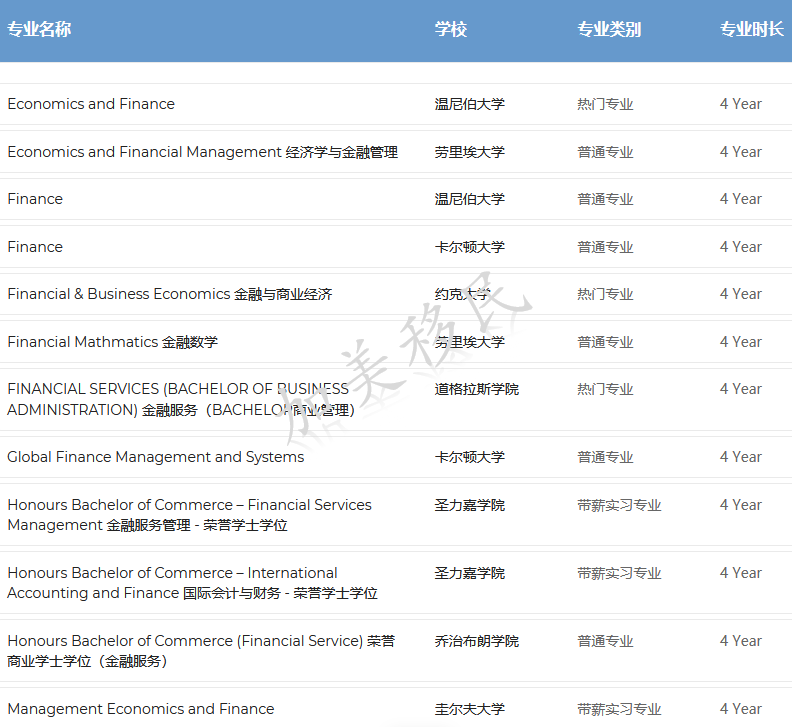
Task: Click 热门专业 in the Economics and Finance row
Action: point(605,104)
